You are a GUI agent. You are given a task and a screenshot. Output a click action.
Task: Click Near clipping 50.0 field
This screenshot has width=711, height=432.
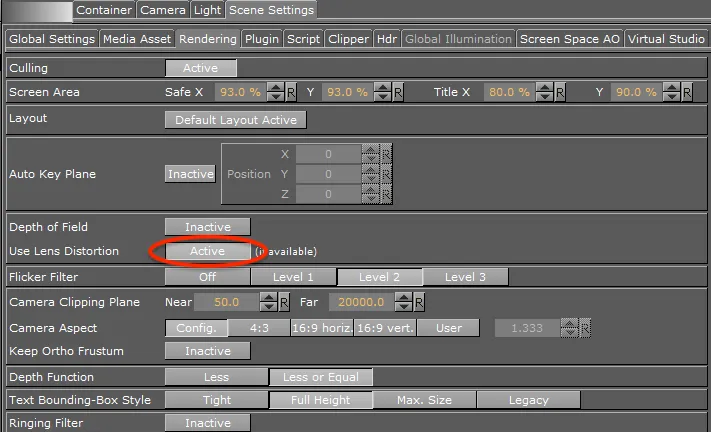coord(226,302)
